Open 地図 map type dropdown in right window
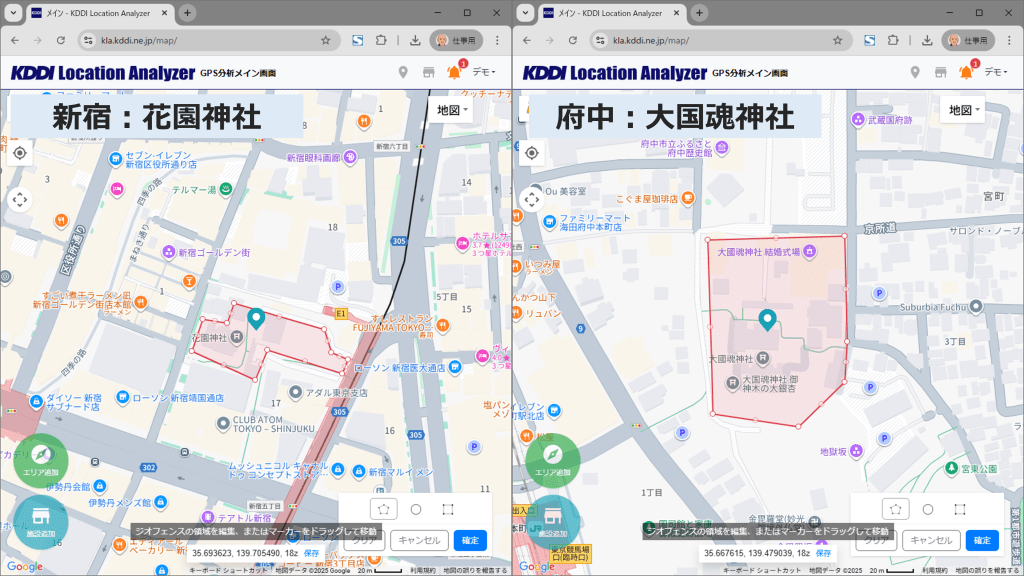The height and width of the screenshot is (576, 1024). coord(964,109)
